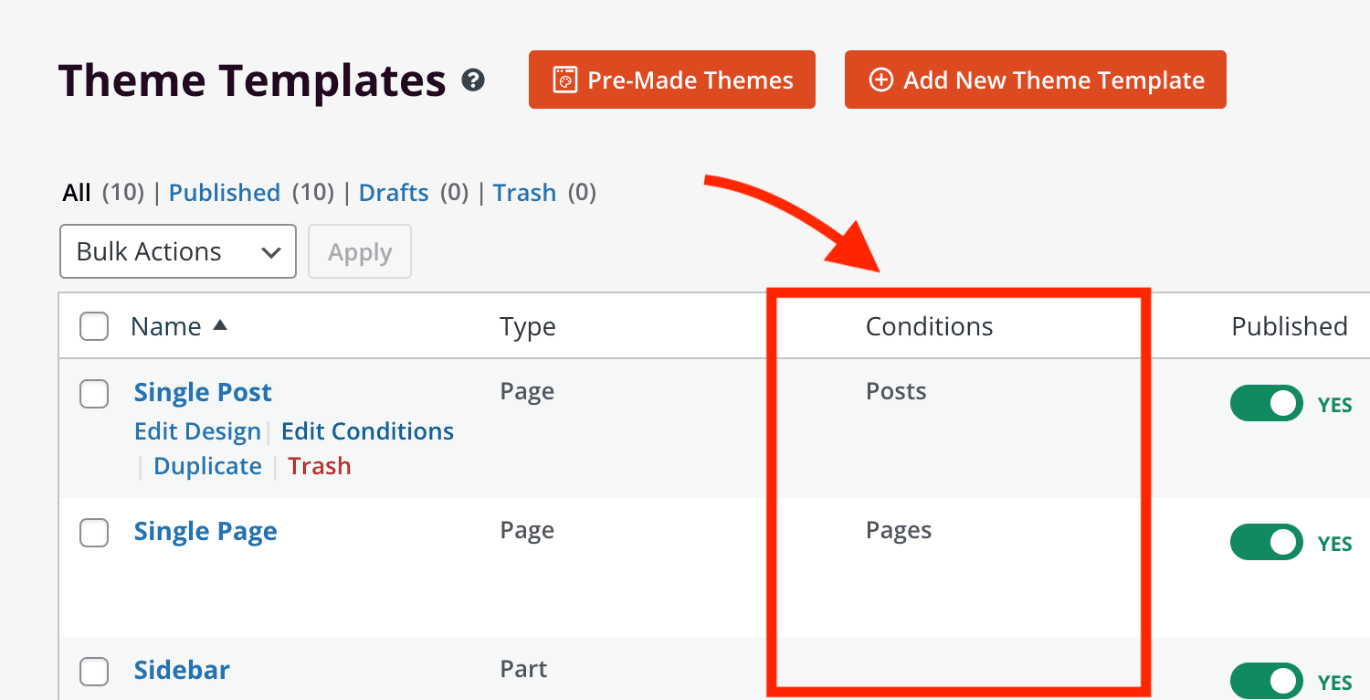Click Add New Theme Template button
1370x700 pixels.
(1035, 80)
